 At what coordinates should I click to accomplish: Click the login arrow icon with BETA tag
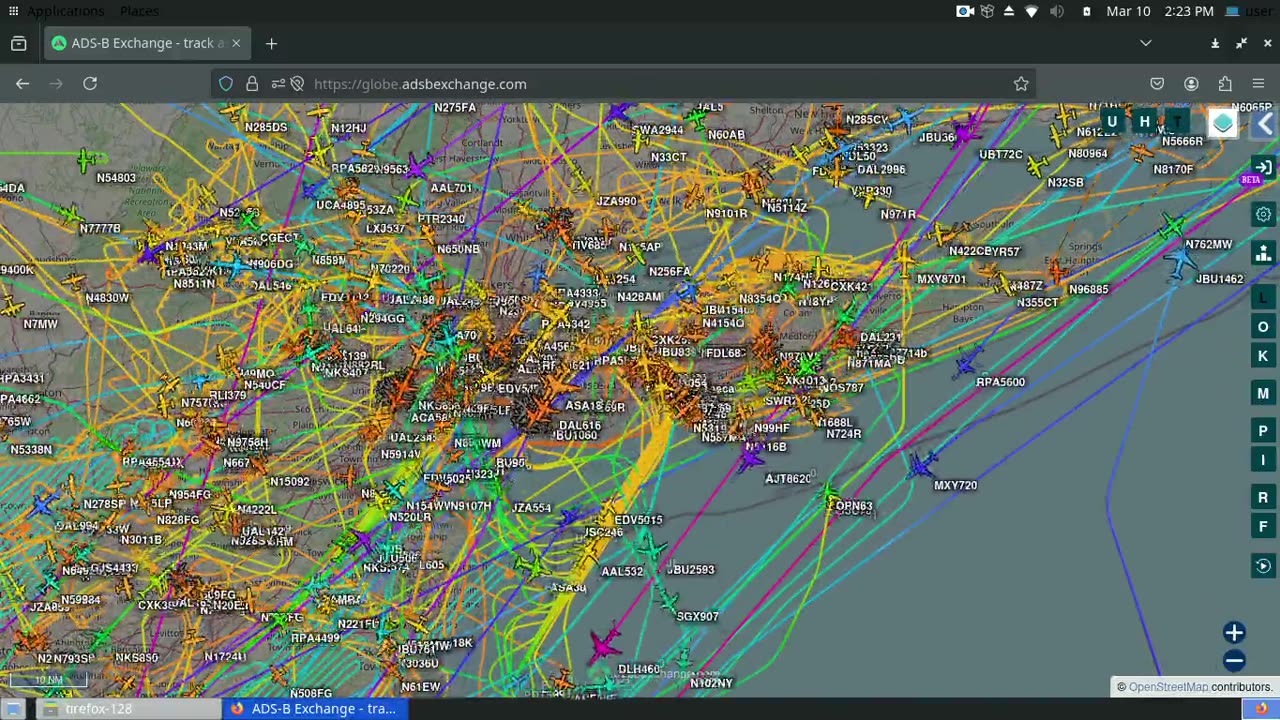click(1263, 168)
